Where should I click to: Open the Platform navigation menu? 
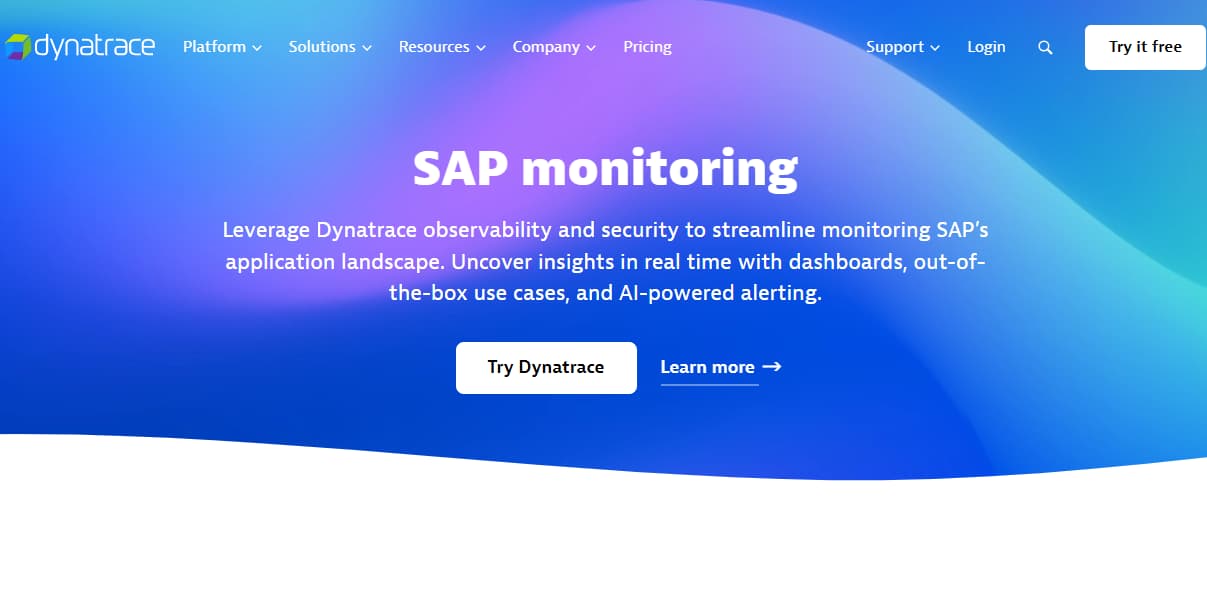point(215,46)
